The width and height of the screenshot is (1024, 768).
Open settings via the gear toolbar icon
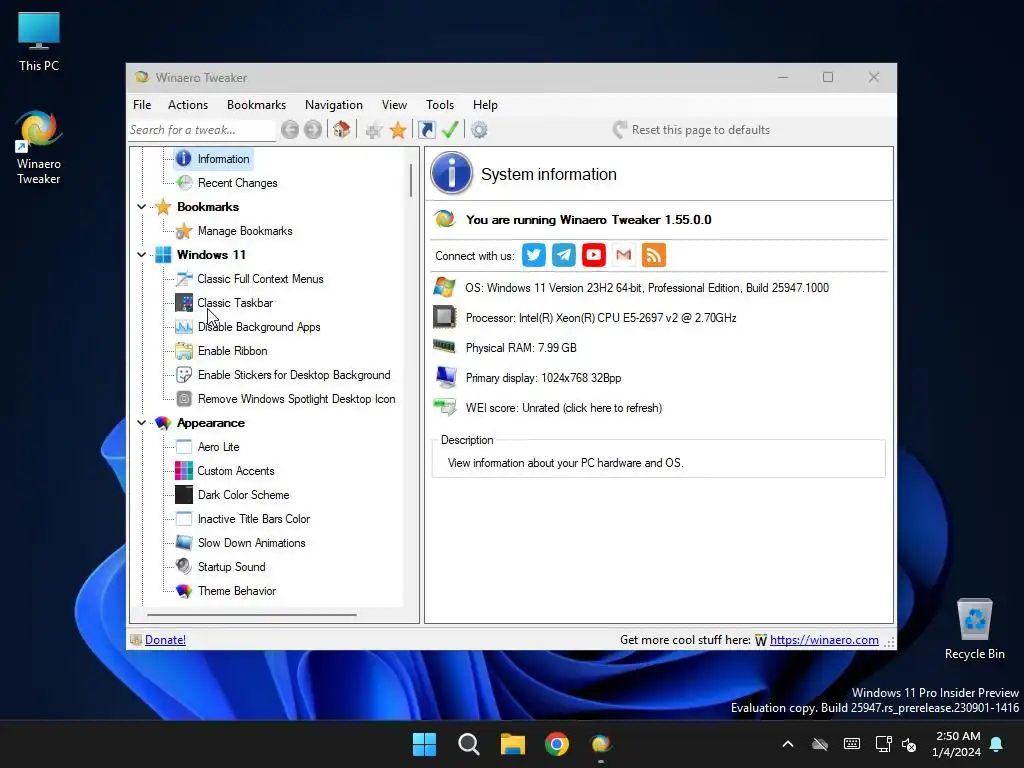(479, 130)
